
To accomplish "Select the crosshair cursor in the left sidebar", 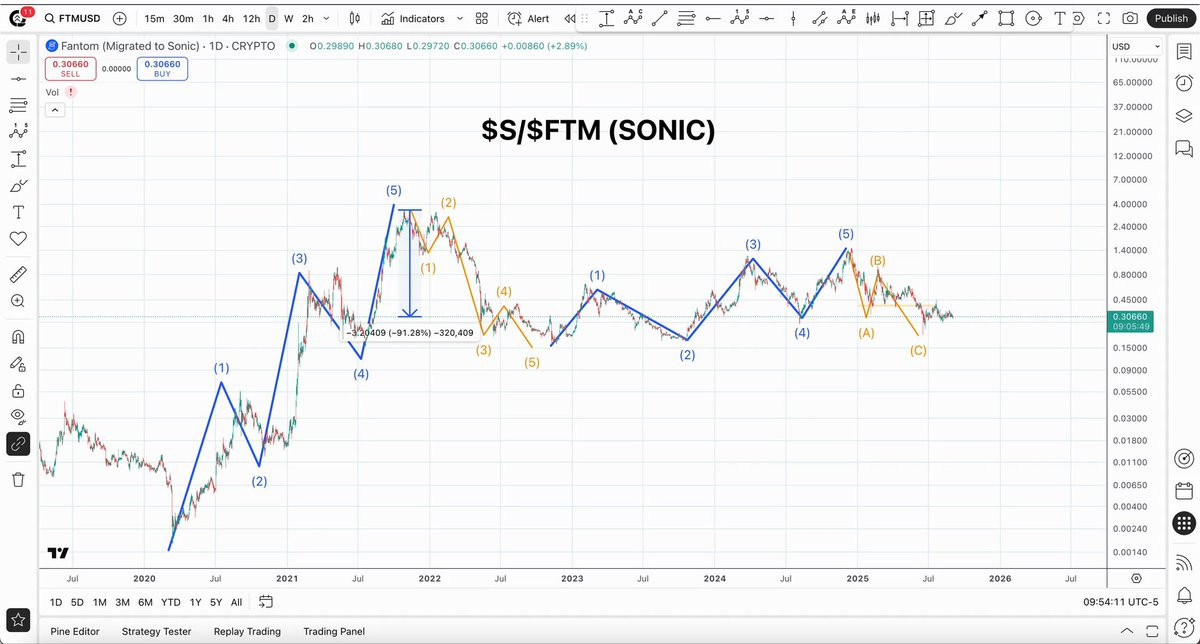I will pos(18,52).
